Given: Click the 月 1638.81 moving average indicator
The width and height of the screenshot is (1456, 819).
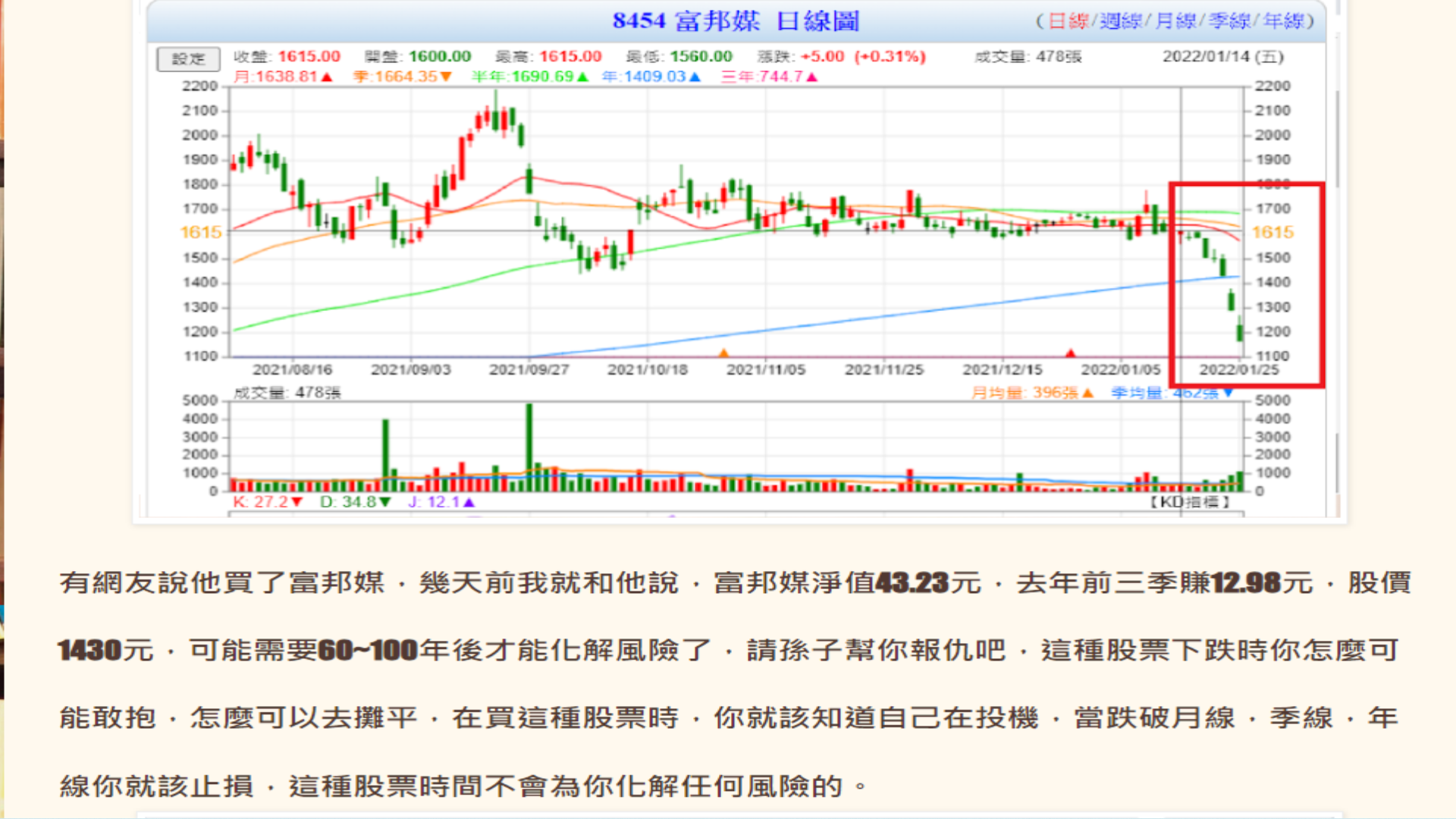Looking at the screenshot, I should pyautogui.click(x=283, y=77).
